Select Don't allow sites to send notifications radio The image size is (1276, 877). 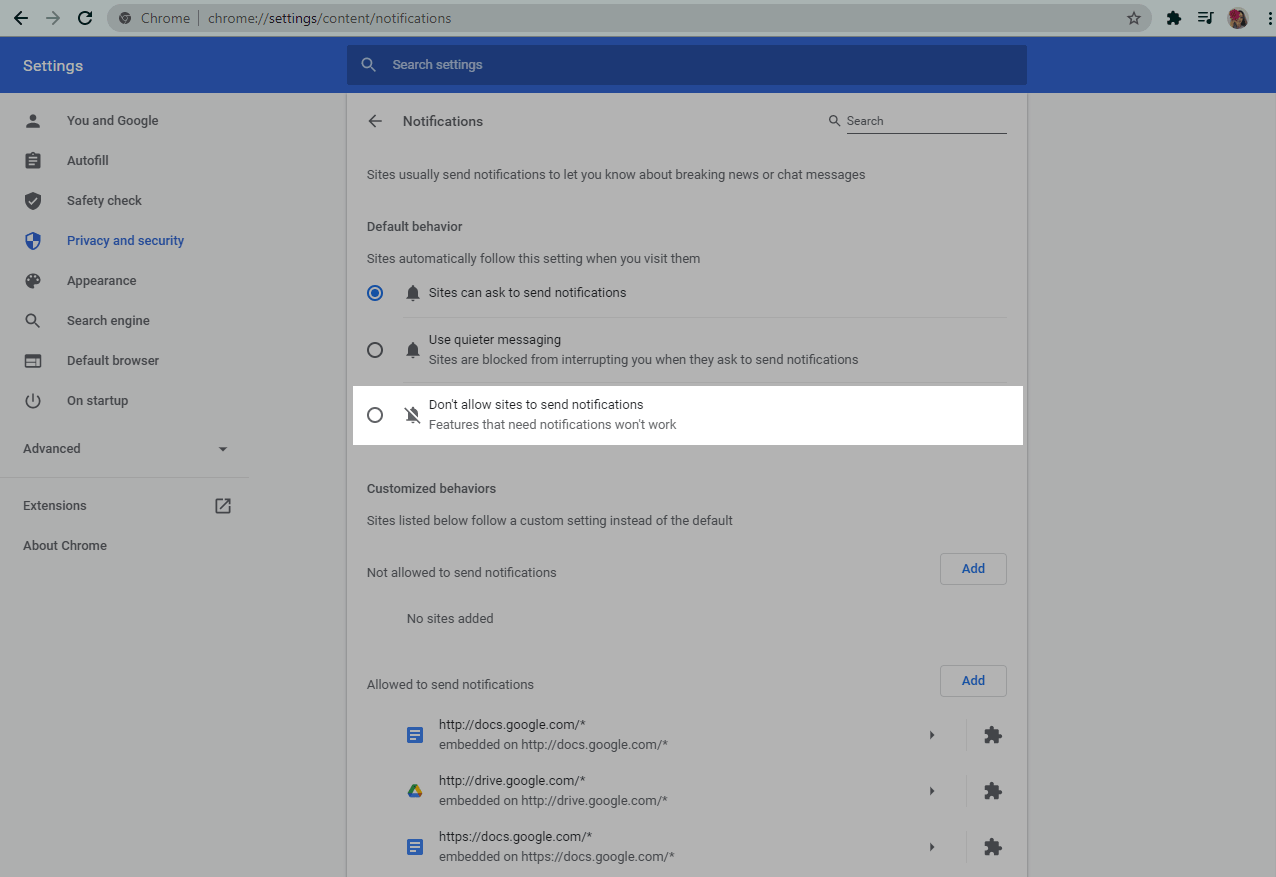tap(375, 415)
